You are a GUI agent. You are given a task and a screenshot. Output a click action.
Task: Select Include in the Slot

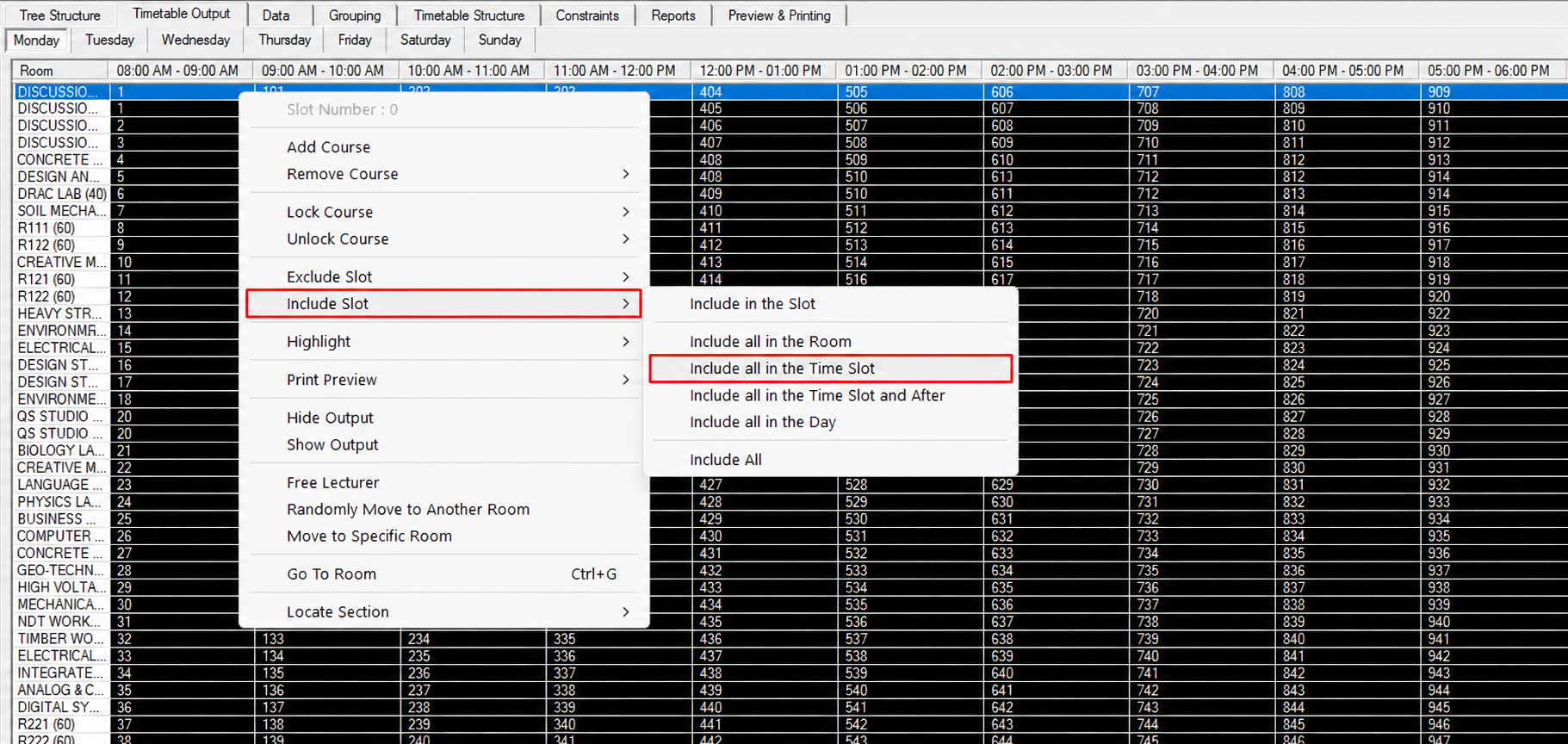click(830, 304)
